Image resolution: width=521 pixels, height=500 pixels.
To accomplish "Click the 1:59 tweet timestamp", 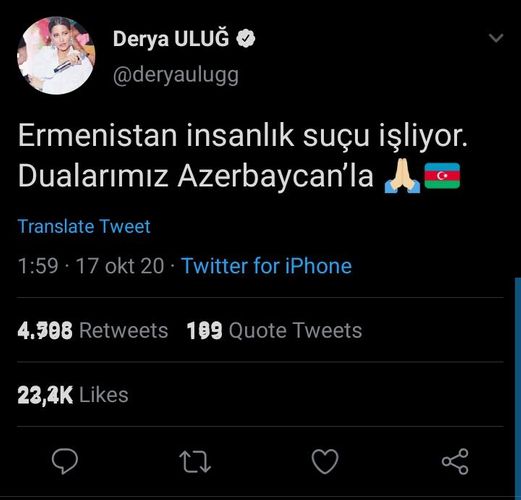I will [38, 266].
